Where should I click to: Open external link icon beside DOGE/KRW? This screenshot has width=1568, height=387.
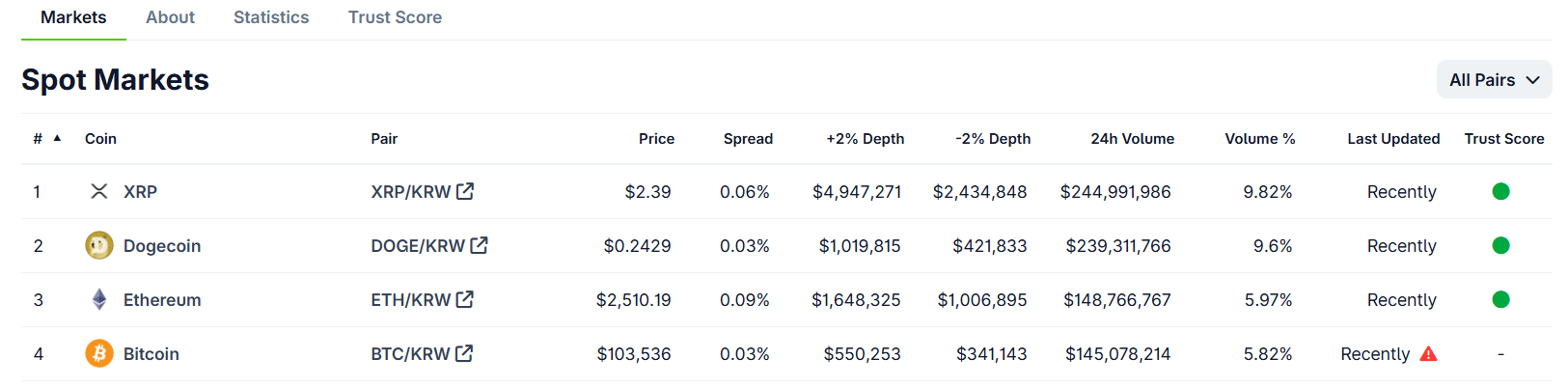pyautogui.click(x=479, y=245)
